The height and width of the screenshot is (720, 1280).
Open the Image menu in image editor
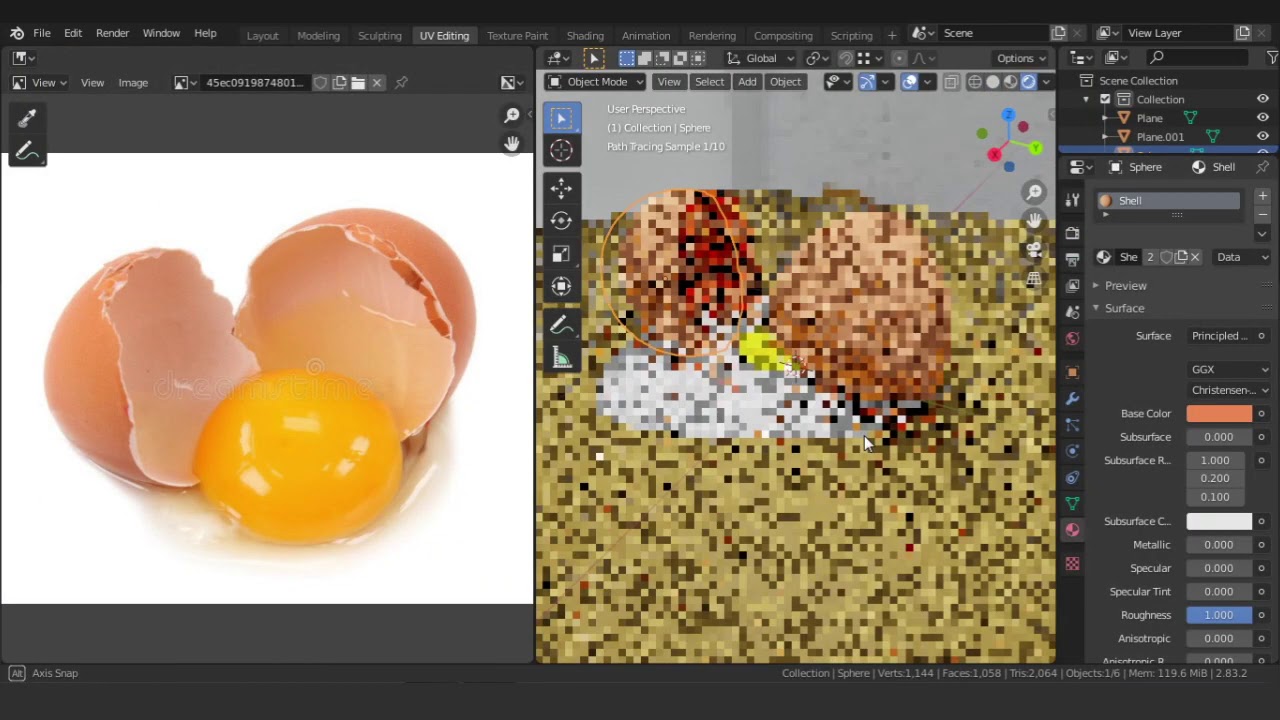[133, 82]
